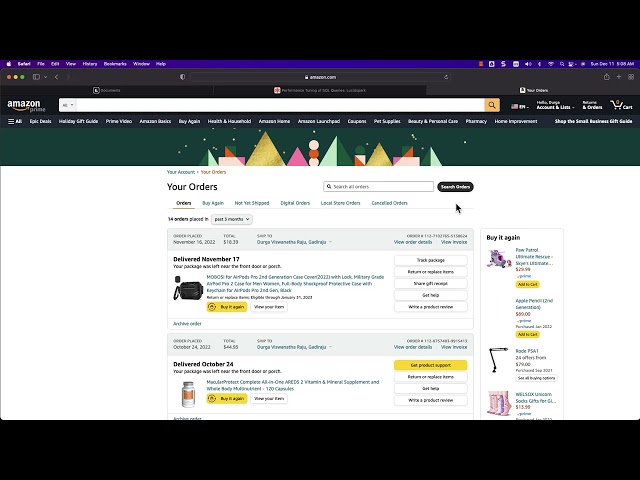Viewport: 640px width, 480px height.
Task: Go back with Safari's back arrow
Action: click(x=56, y=77)
